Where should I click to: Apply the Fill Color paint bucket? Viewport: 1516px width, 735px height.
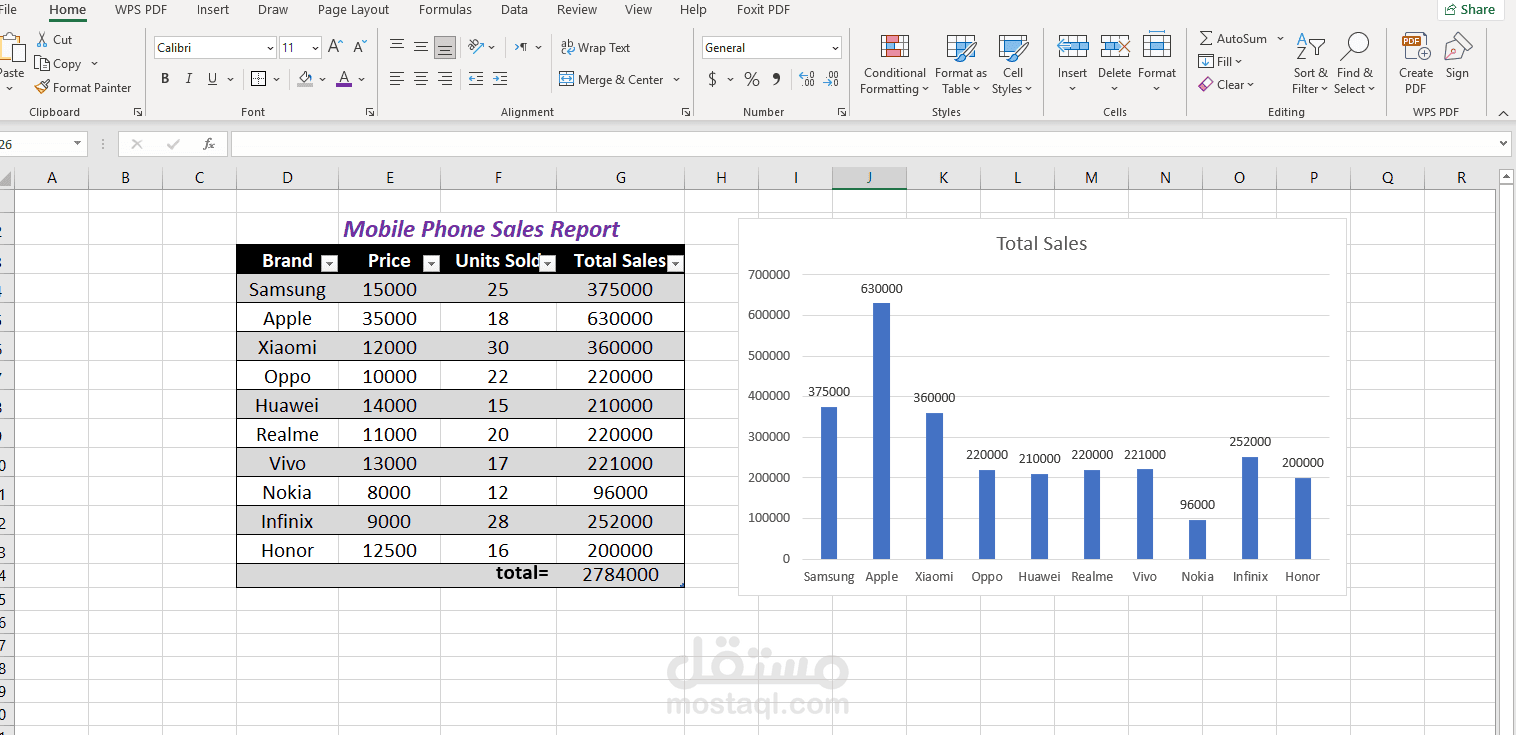[x=305, y=79]
